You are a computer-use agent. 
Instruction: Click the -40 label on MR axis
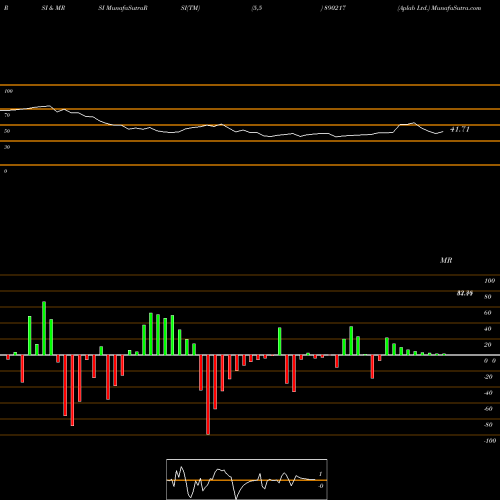tap(488, 393)
